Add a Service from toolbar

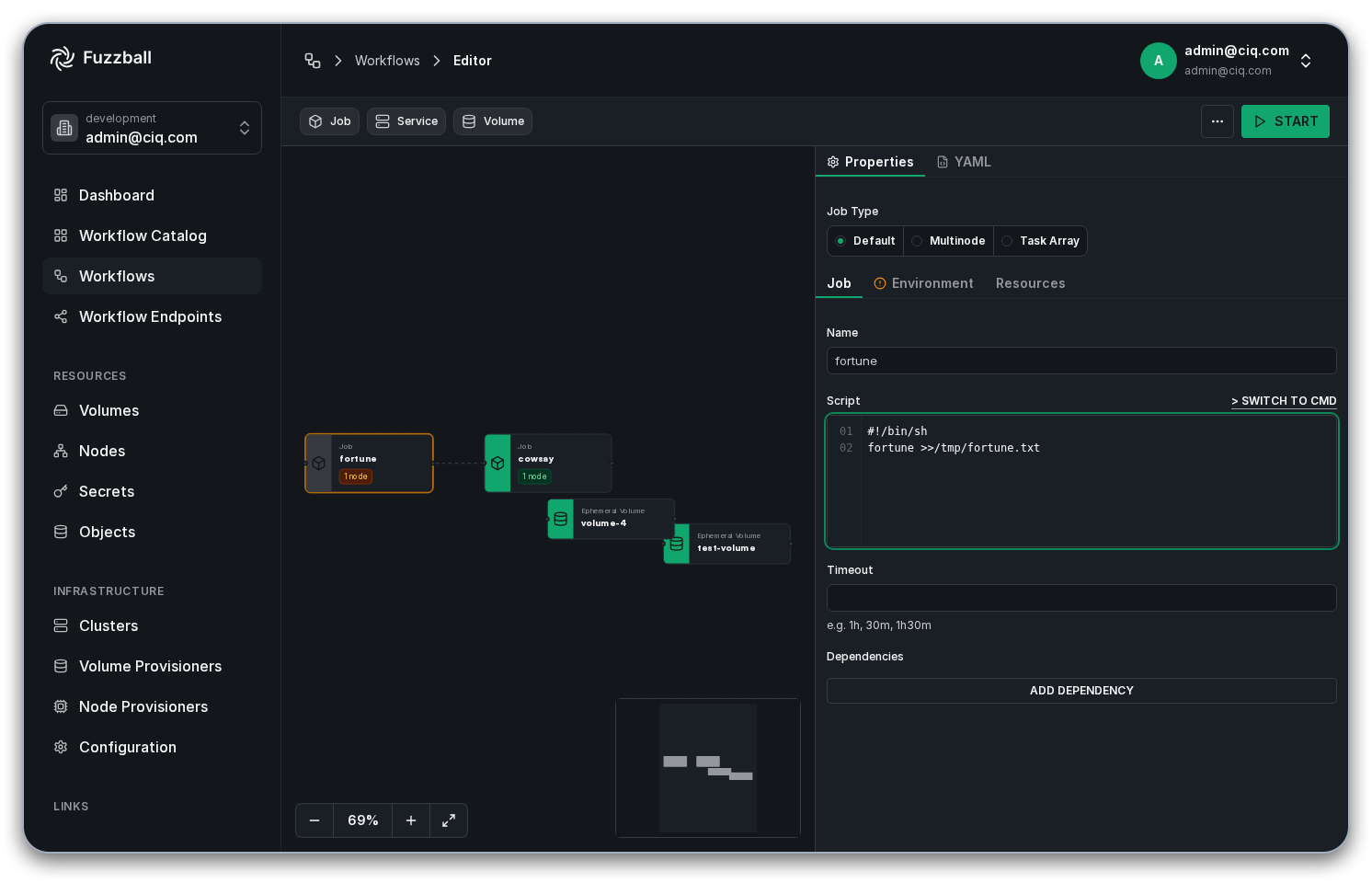pos(406,121)
